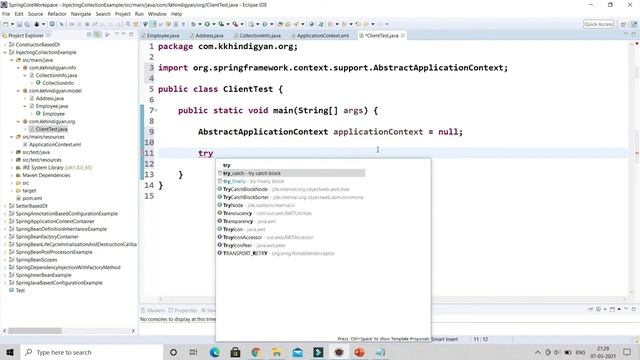Choose try_catch template proposal

pyautogui.click(x=291, y=173)
